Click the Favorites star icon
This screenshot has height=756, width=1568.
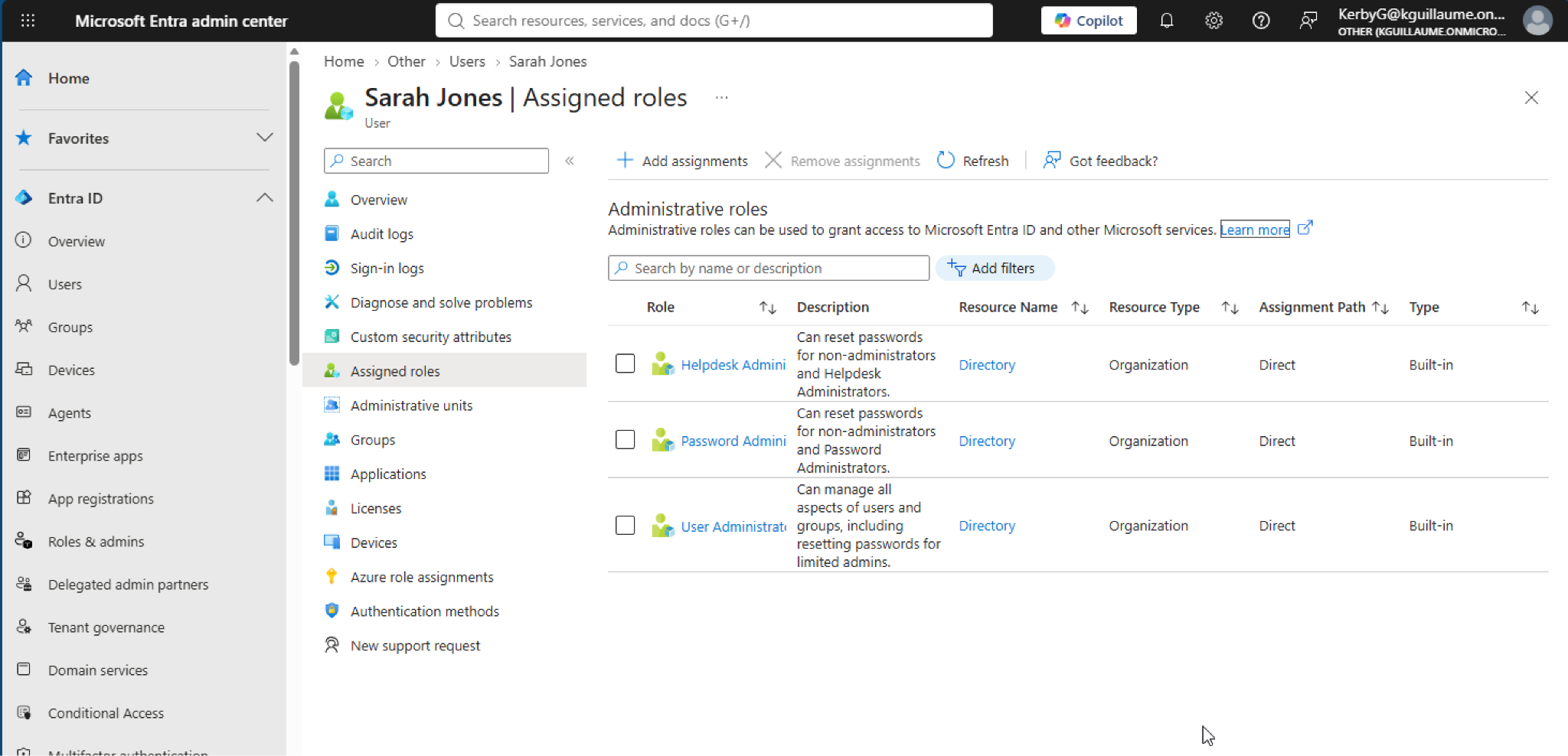coord(24,138)
